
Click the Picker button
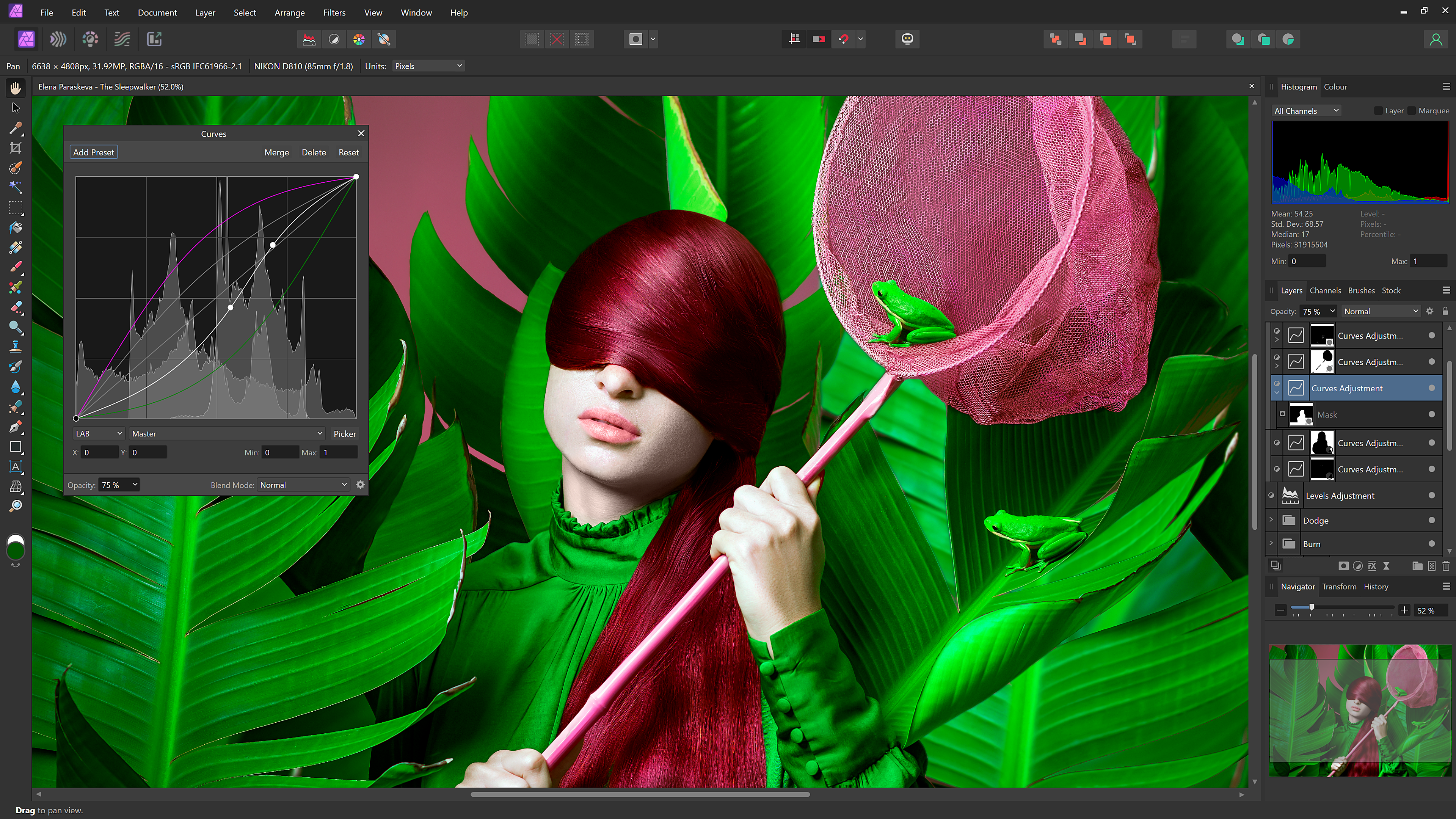(x=345, y=433)
